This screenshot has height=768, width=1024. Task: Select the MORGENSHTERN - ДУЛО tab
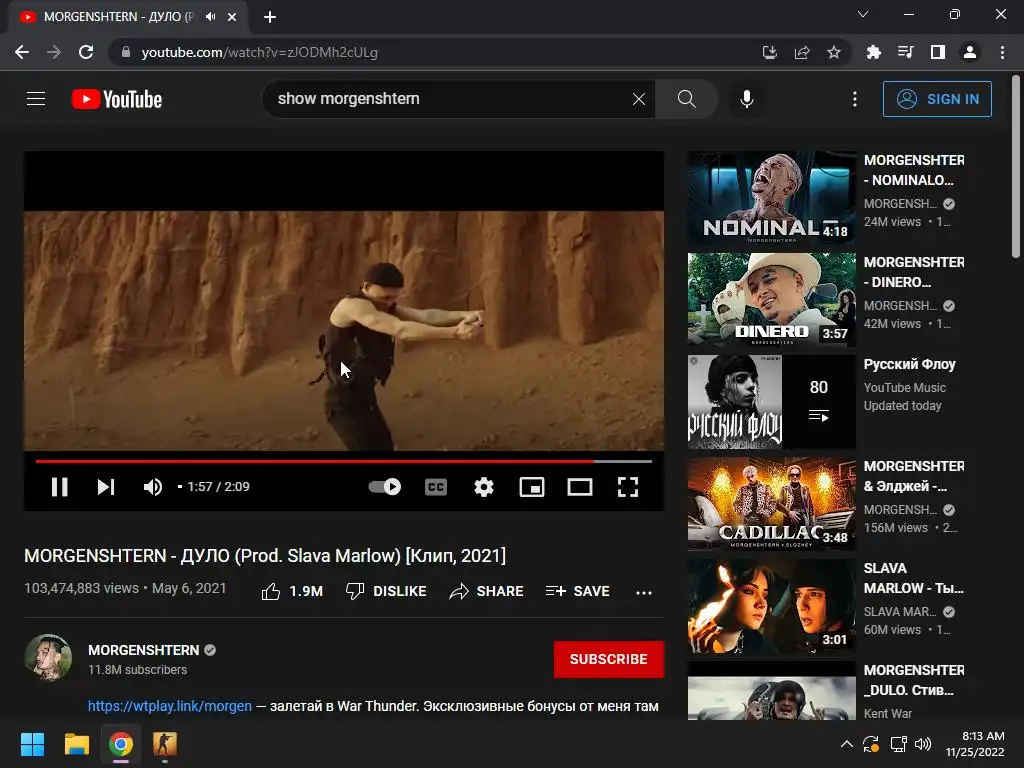click(x=127, y=17)
